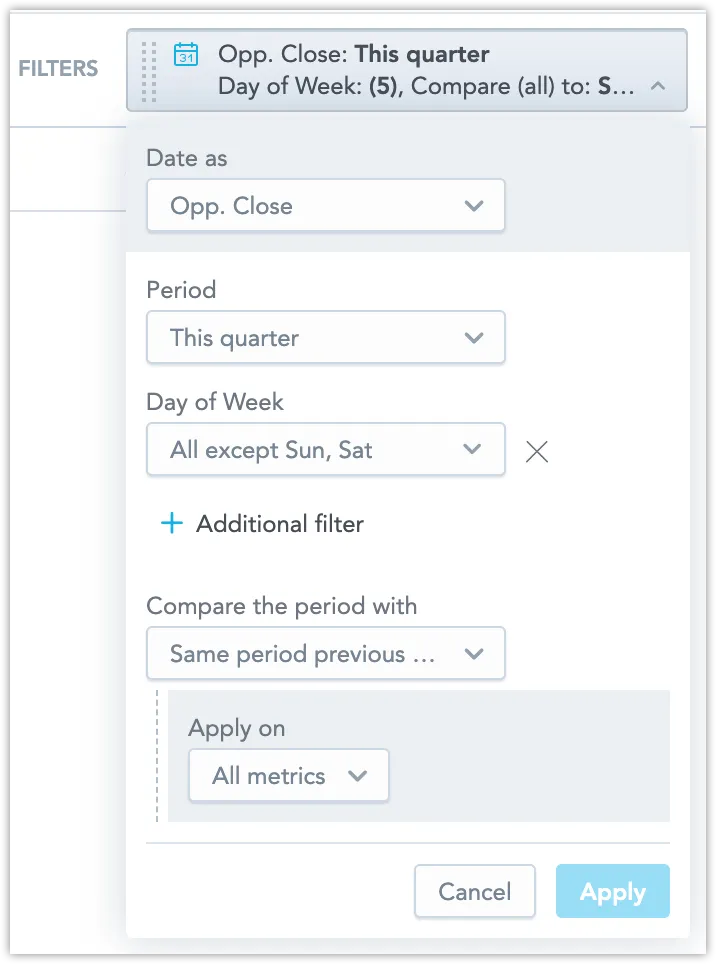This screenshot has height=964, width=716.
Task: Select the Opp. Close filter pill
Action: click(x=400, y=70)
